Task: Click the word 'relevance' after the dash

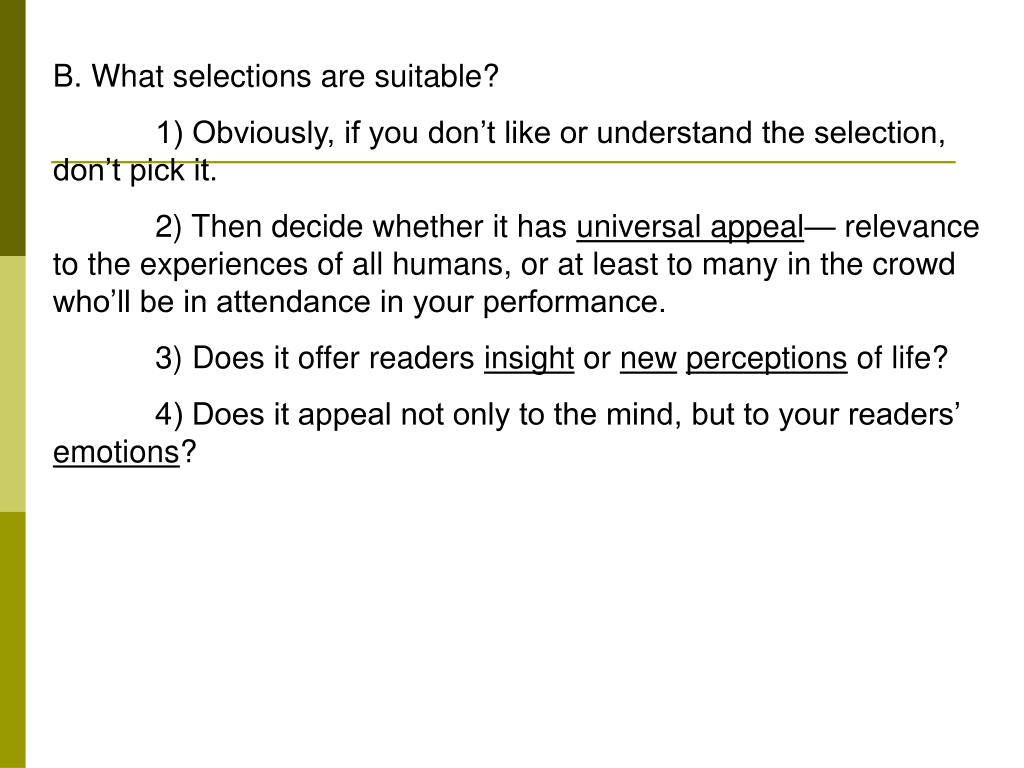Action: 912,227
